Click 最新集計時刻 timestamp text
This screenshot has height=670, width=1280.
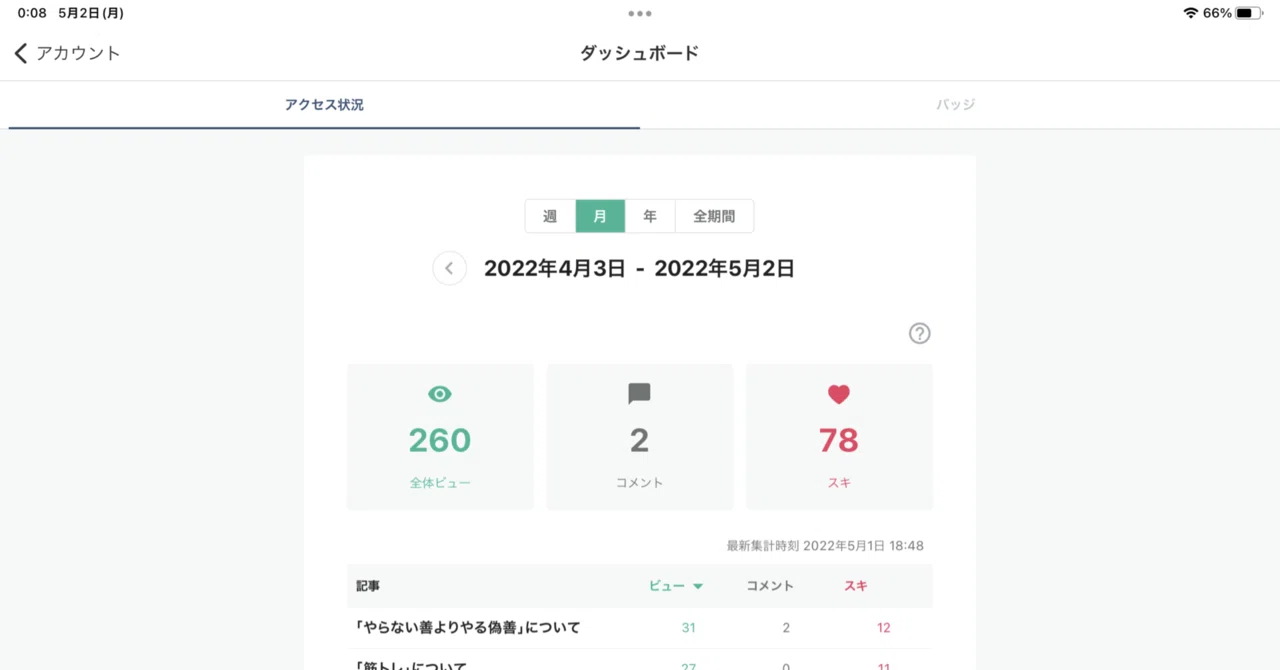coord(825,546)
